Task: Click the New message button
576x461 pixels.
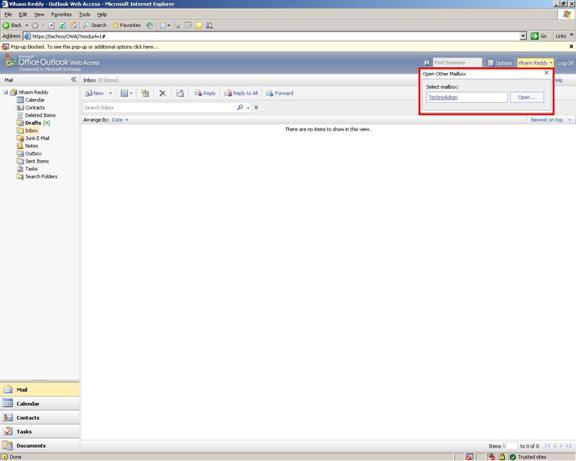Action: coord(94,93)
